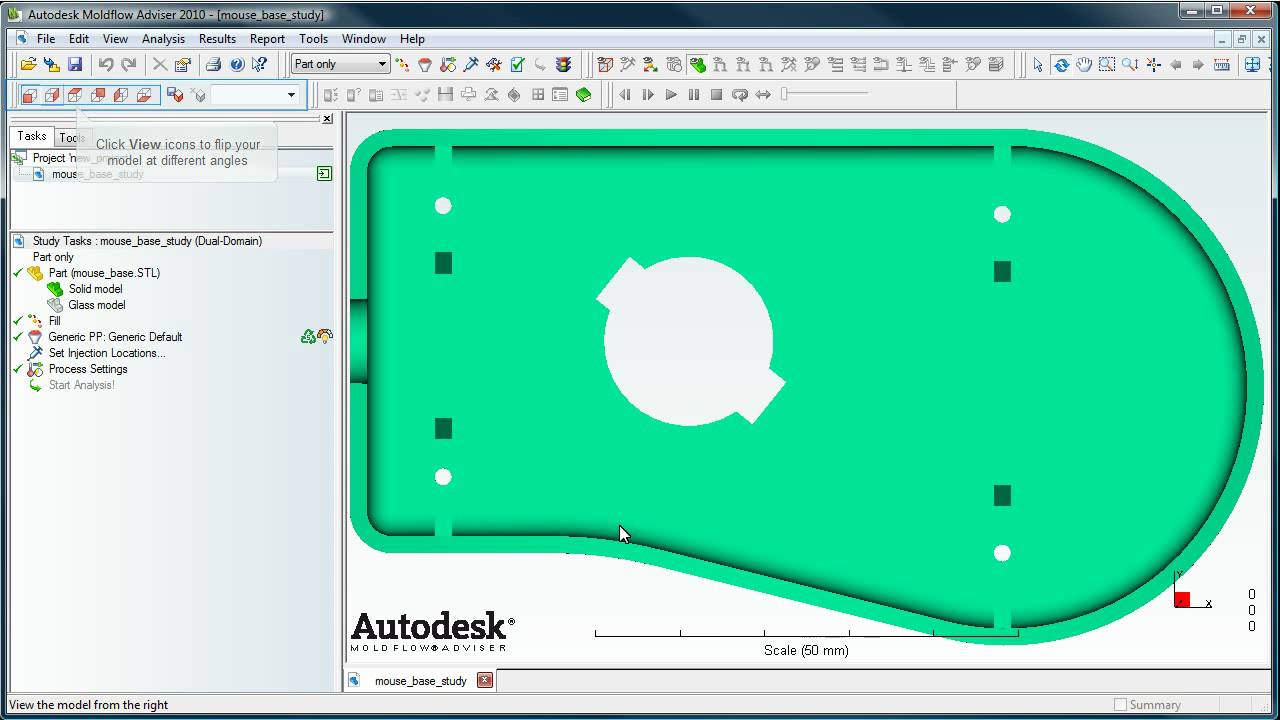
Task: Activate the Rotate view tool
Action: [1061, 65]
